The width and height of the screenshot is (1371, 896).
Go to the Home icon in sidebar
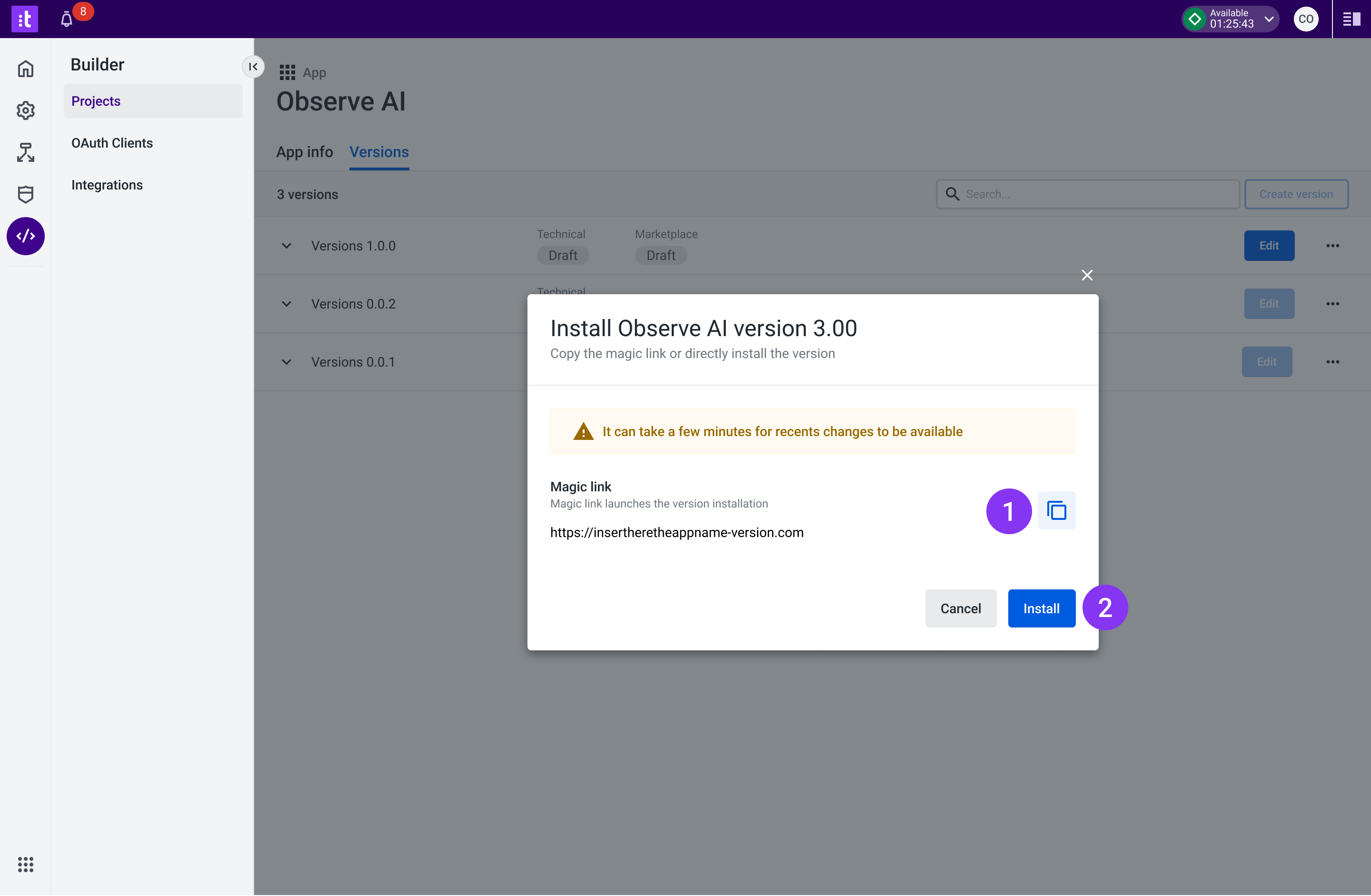25,69
